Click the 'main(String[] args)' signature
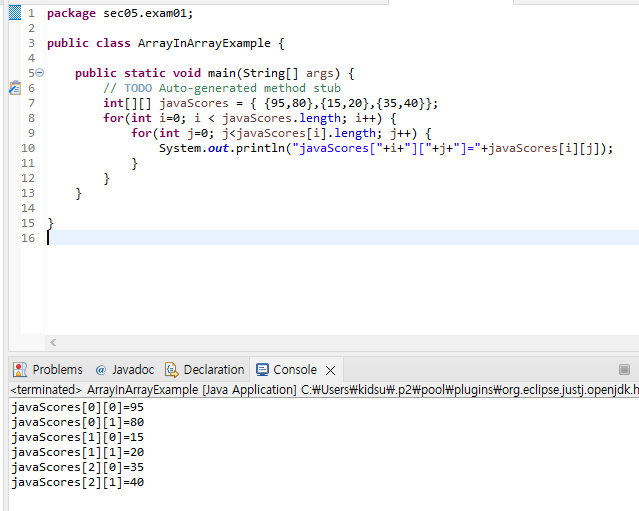Screen dimensions: 639x511 point(274,73)
